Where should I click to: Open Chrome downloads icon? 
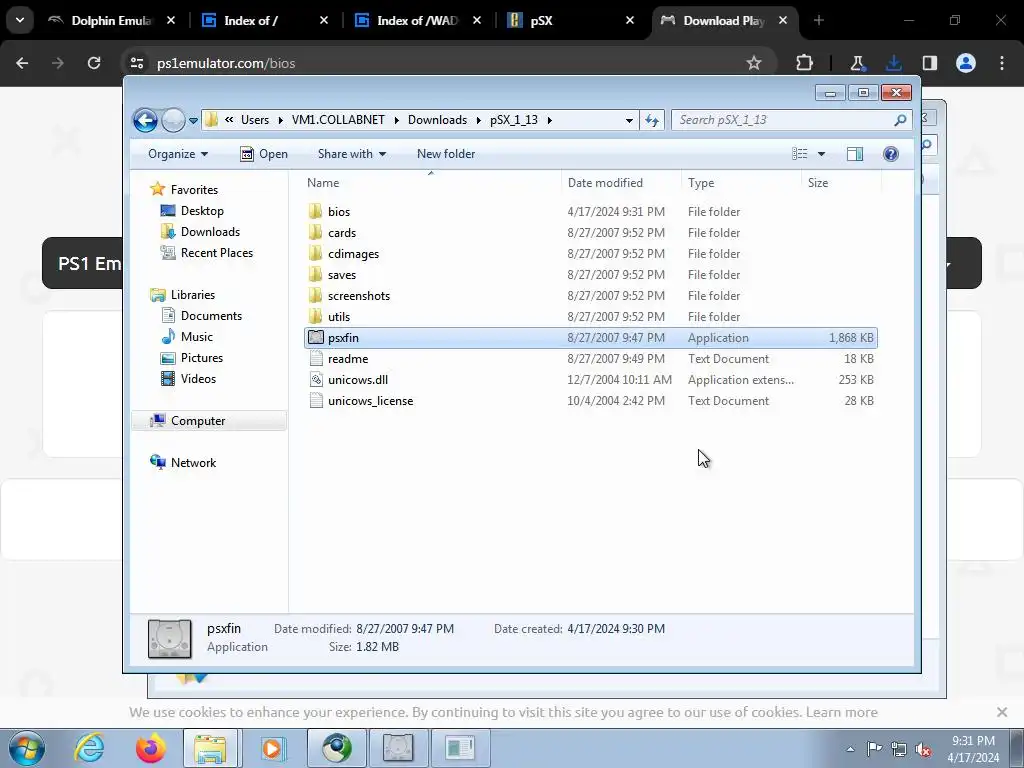(x=893, y=63)
